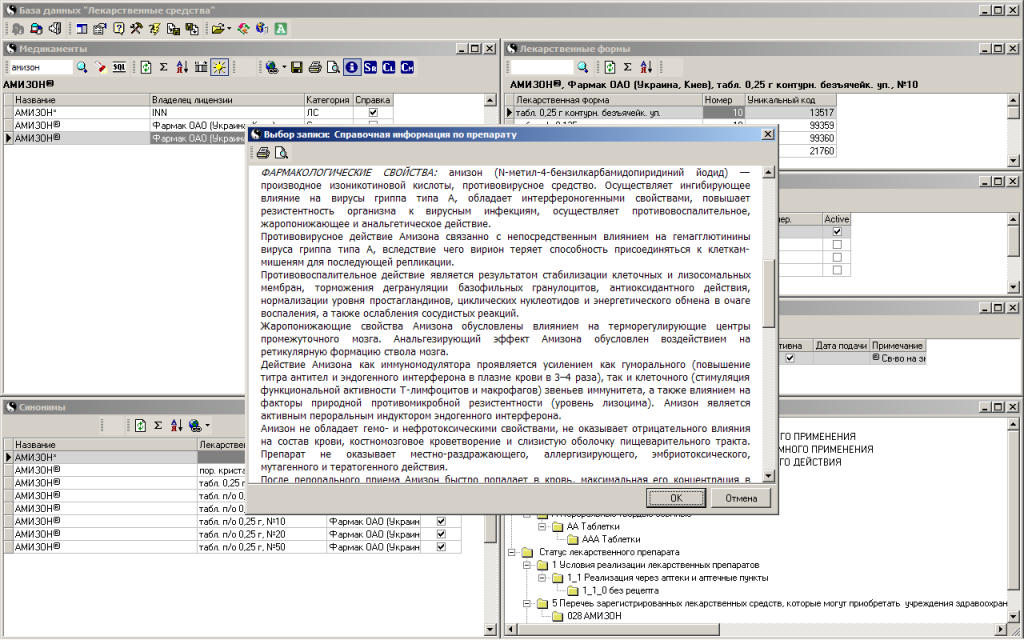Select the 028 АМИЗОН tree item

pos(594,616)
